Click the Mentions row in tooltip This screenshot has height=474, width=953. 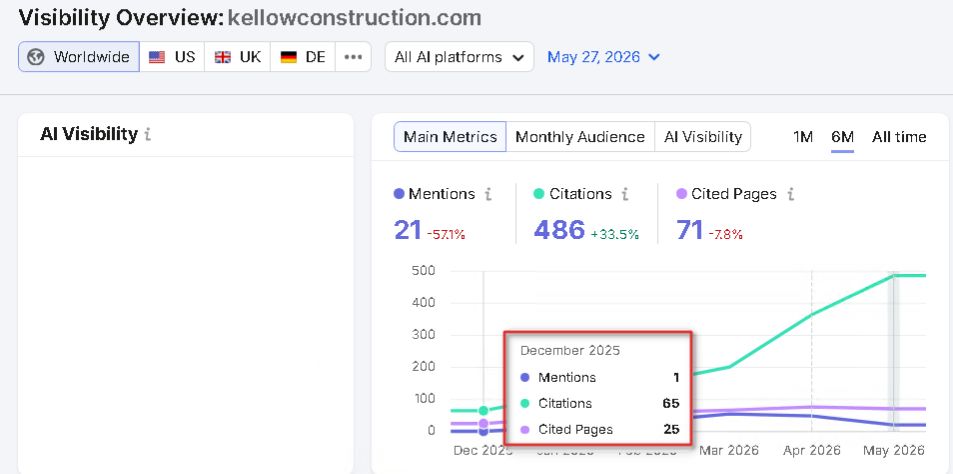point(600,377)
